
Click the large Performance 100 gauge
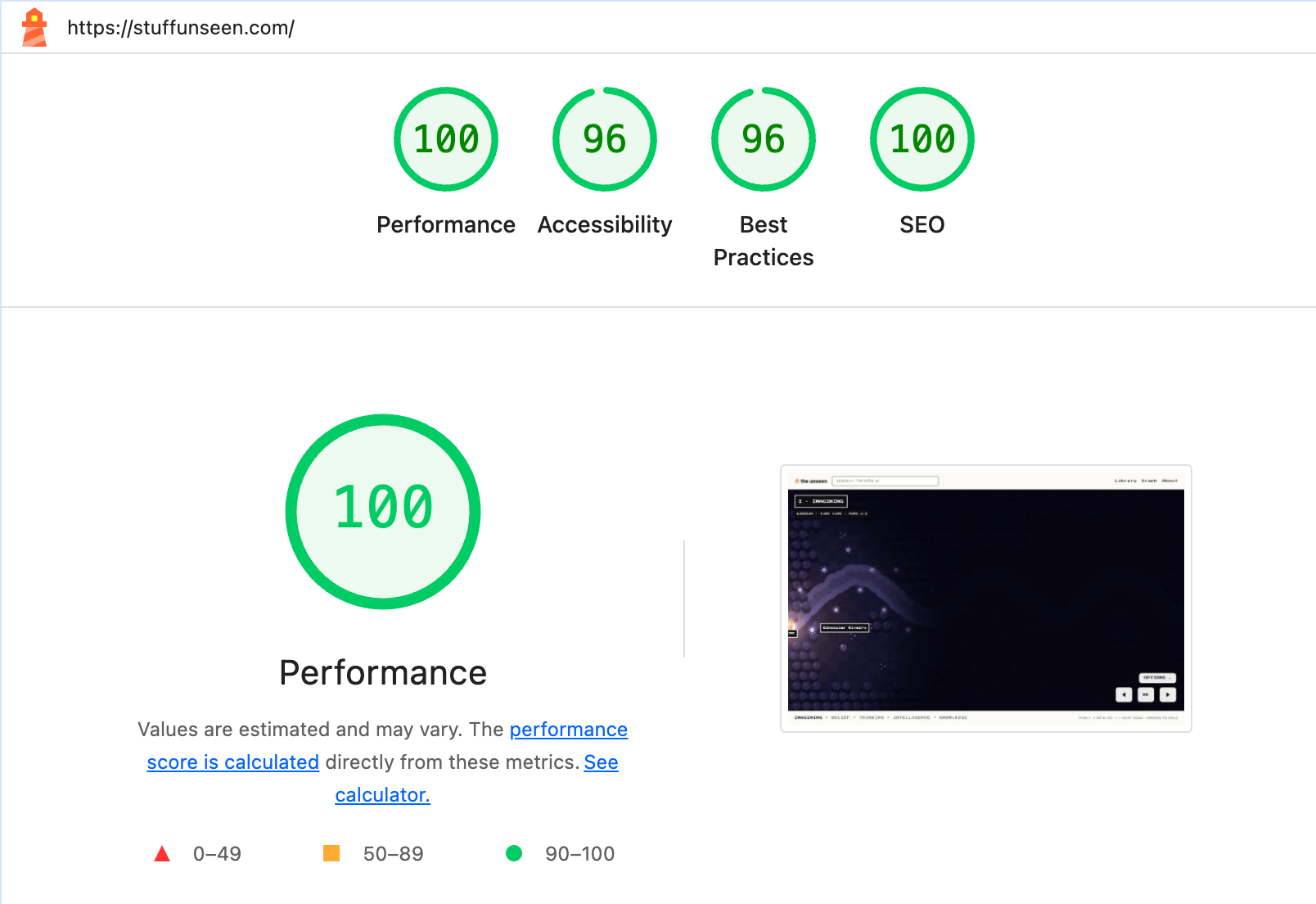click(383, 512)
